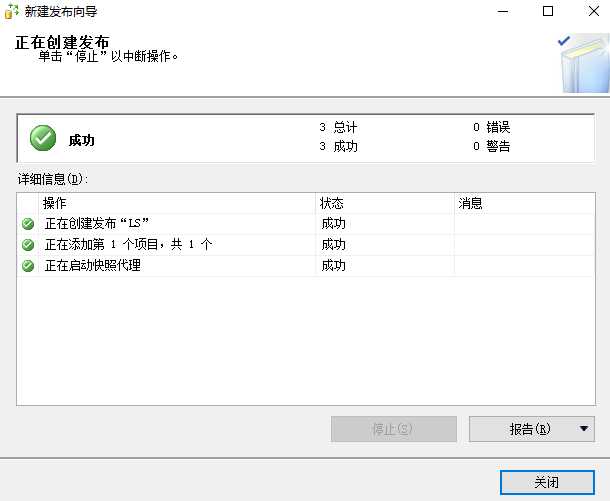
Task: Close the 新建发布向导 window
Action: point(594,11)
